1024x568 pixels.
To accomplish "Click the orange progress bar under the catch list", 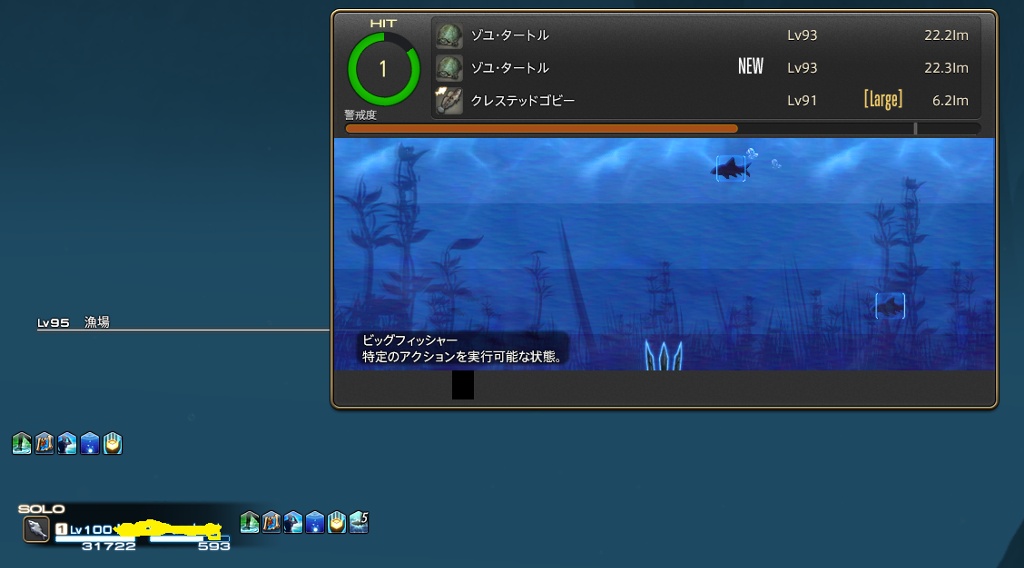I will (541, 129).
